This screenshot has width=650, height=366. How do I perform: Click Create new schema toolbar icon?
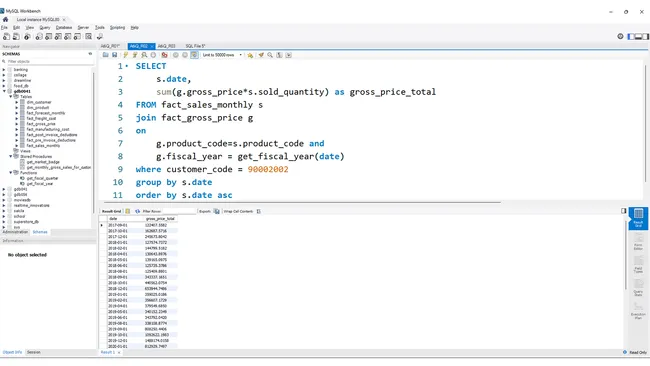(x=39, y=36)
